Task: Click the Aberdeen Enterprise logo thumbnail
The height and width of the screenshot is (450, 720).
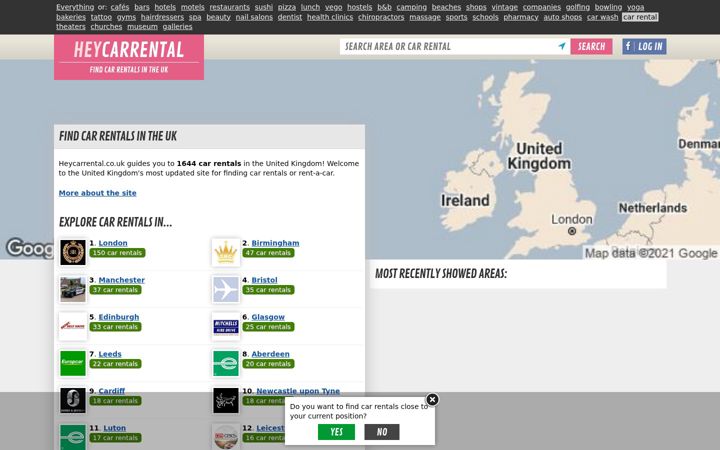Action: (x=226, y=363)
